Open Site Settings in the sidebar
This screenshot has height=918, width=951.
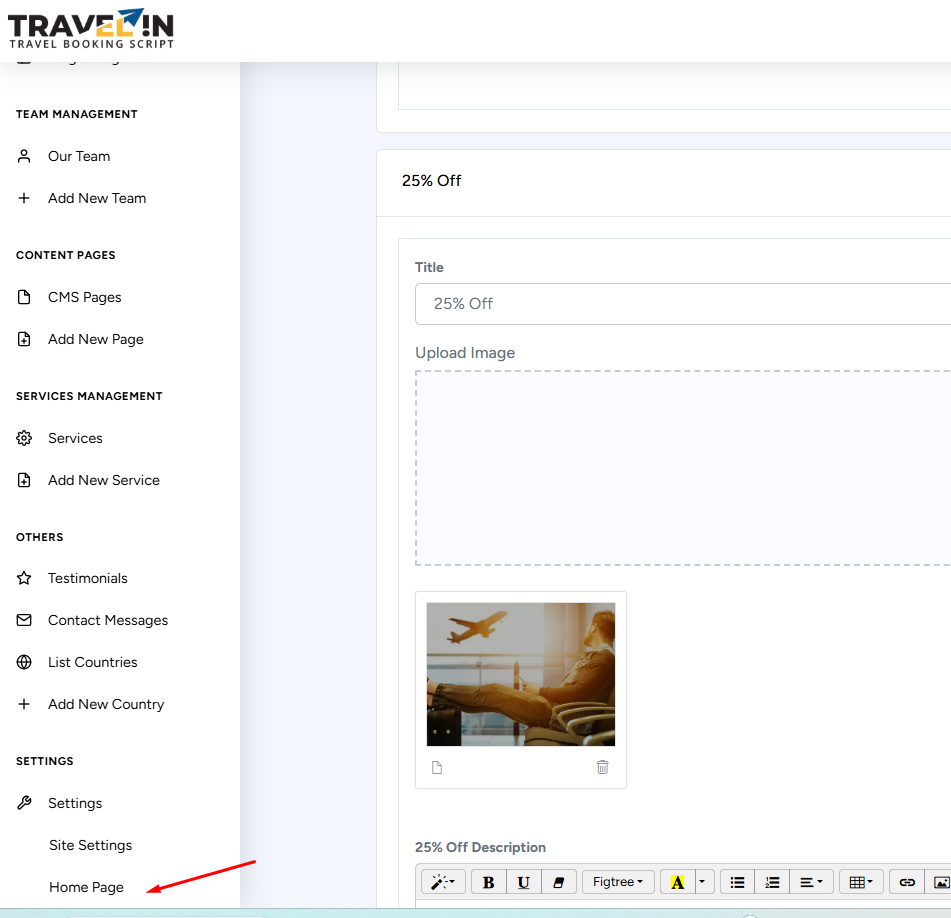(90, 845)
